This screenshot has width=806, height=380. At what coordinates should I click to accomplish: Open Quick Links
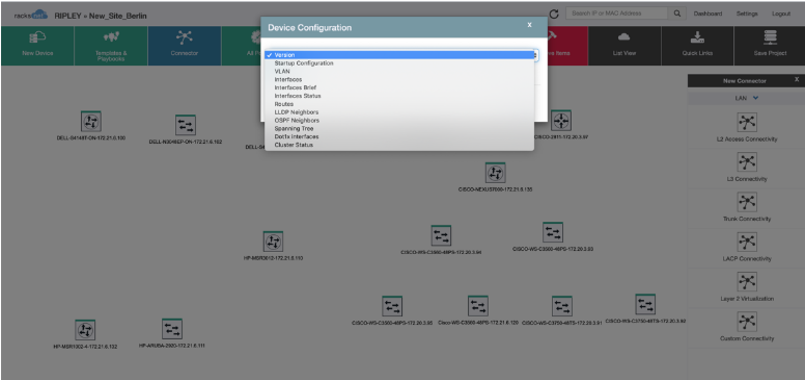pos(697,46)
